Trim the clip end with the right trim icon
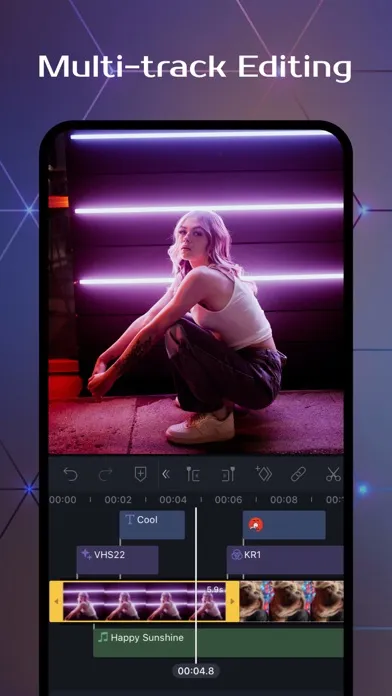The width and height of the screenshot is (392, 696). (x=228, y=474)
